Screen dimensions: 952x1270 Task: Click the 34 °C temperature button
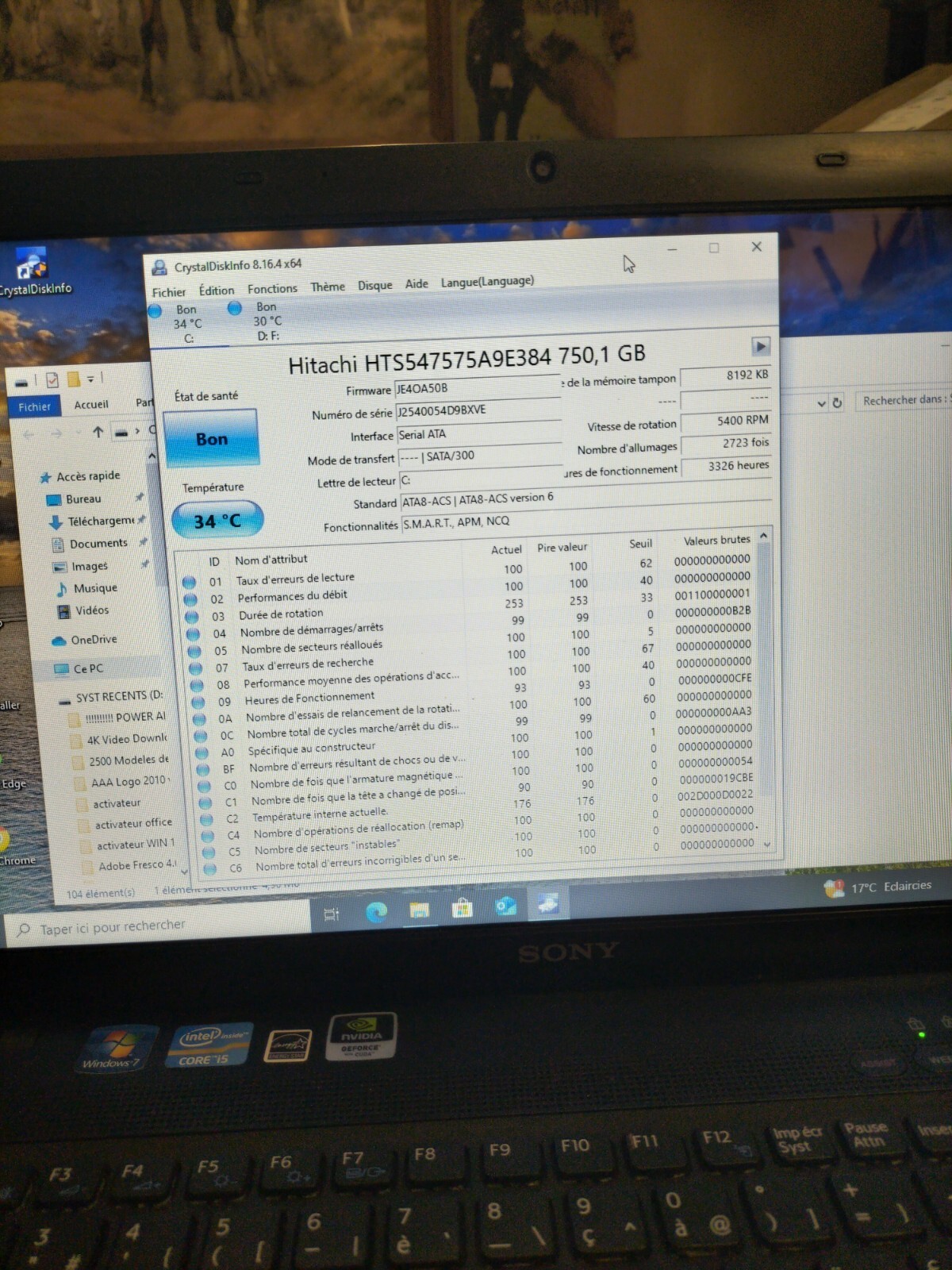tap(217, 521)
